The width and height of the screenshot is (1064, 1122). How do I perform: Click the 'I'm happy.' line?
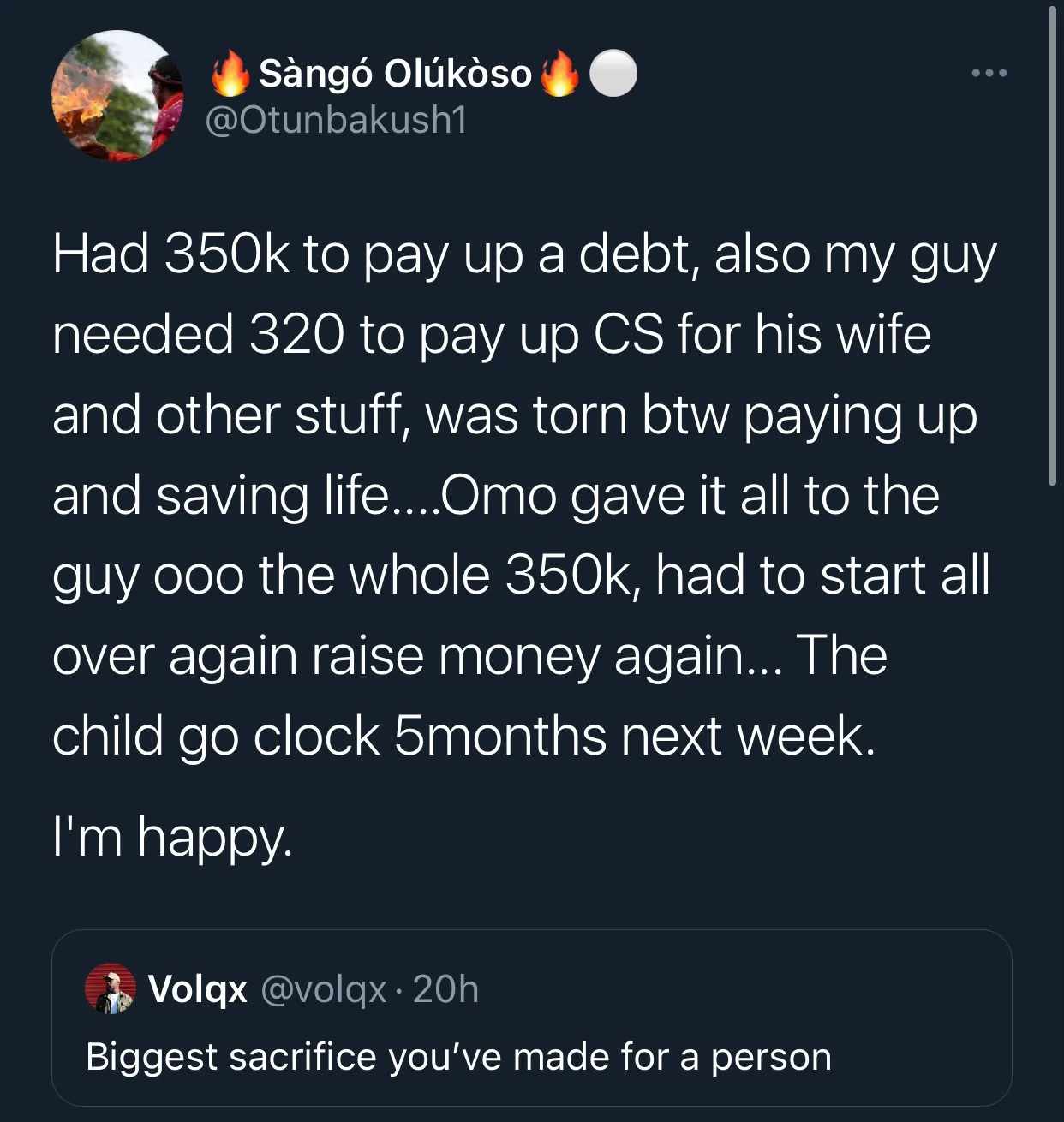click(x=172, y=837)
